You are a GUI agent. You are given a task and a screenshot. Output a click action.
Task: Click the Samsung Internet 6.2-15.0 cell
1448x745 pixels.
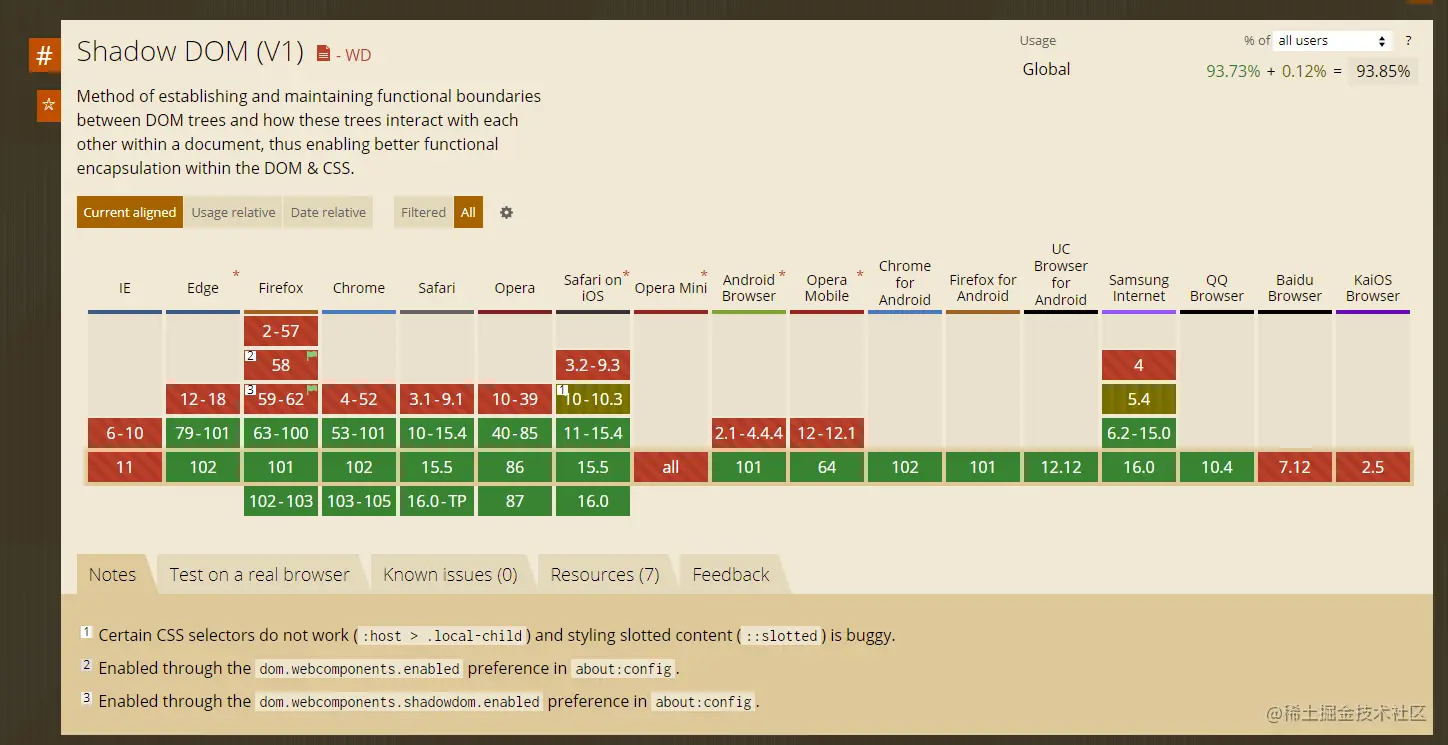(x=1139, y=433)
